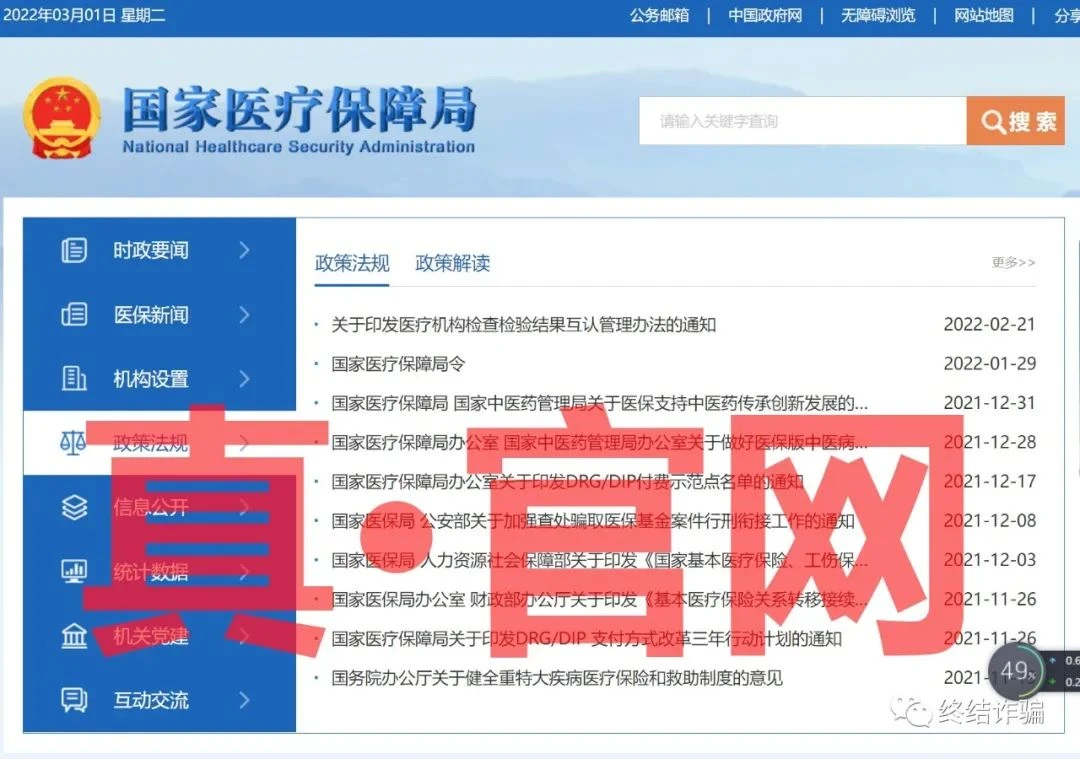Image resolution: width=1080 pixels, height=759 pixels.
Task: Open the 医保新闻 sidebar menu
Action: tap(159, 315)
